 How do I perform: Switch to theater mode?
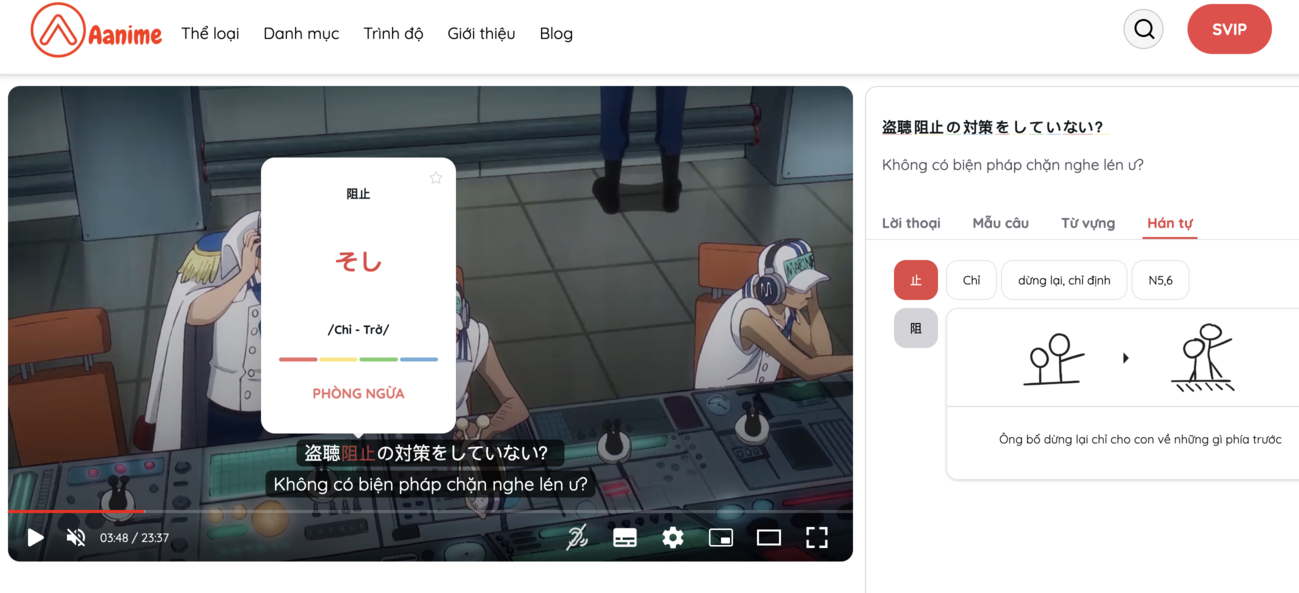tap(769, 537)
